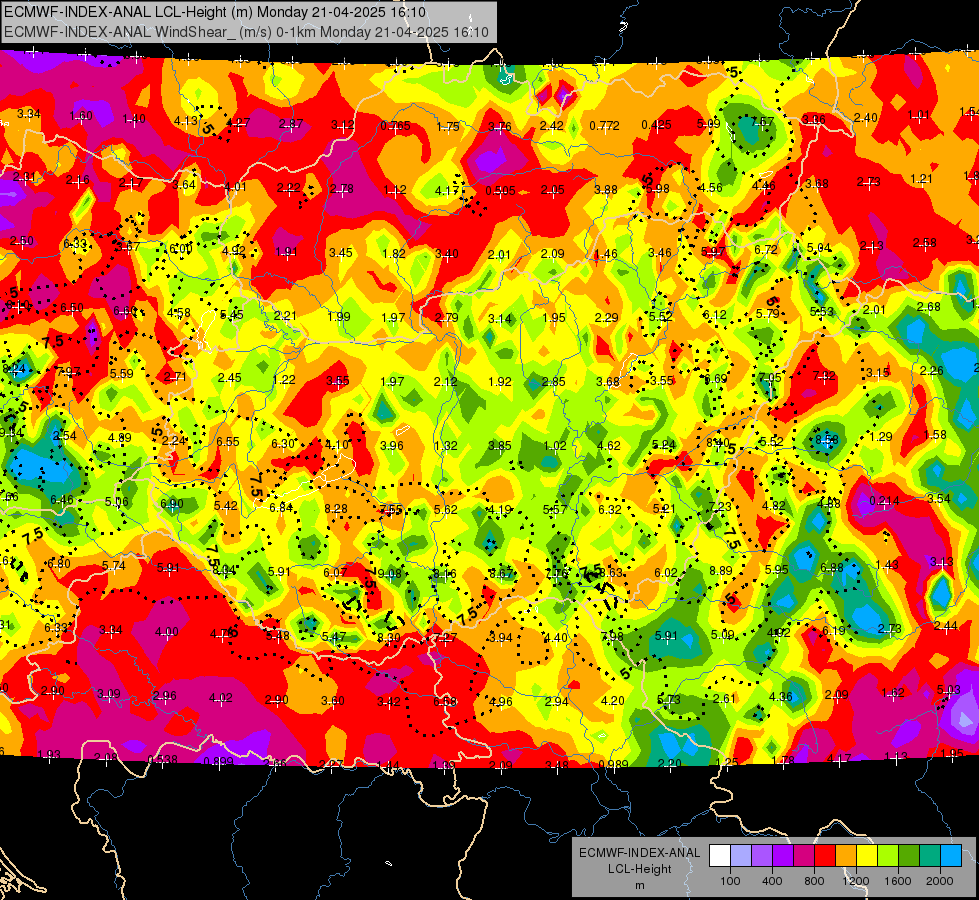Click the legend title ECMWF-INDEX-ANAL

[639, 853]
